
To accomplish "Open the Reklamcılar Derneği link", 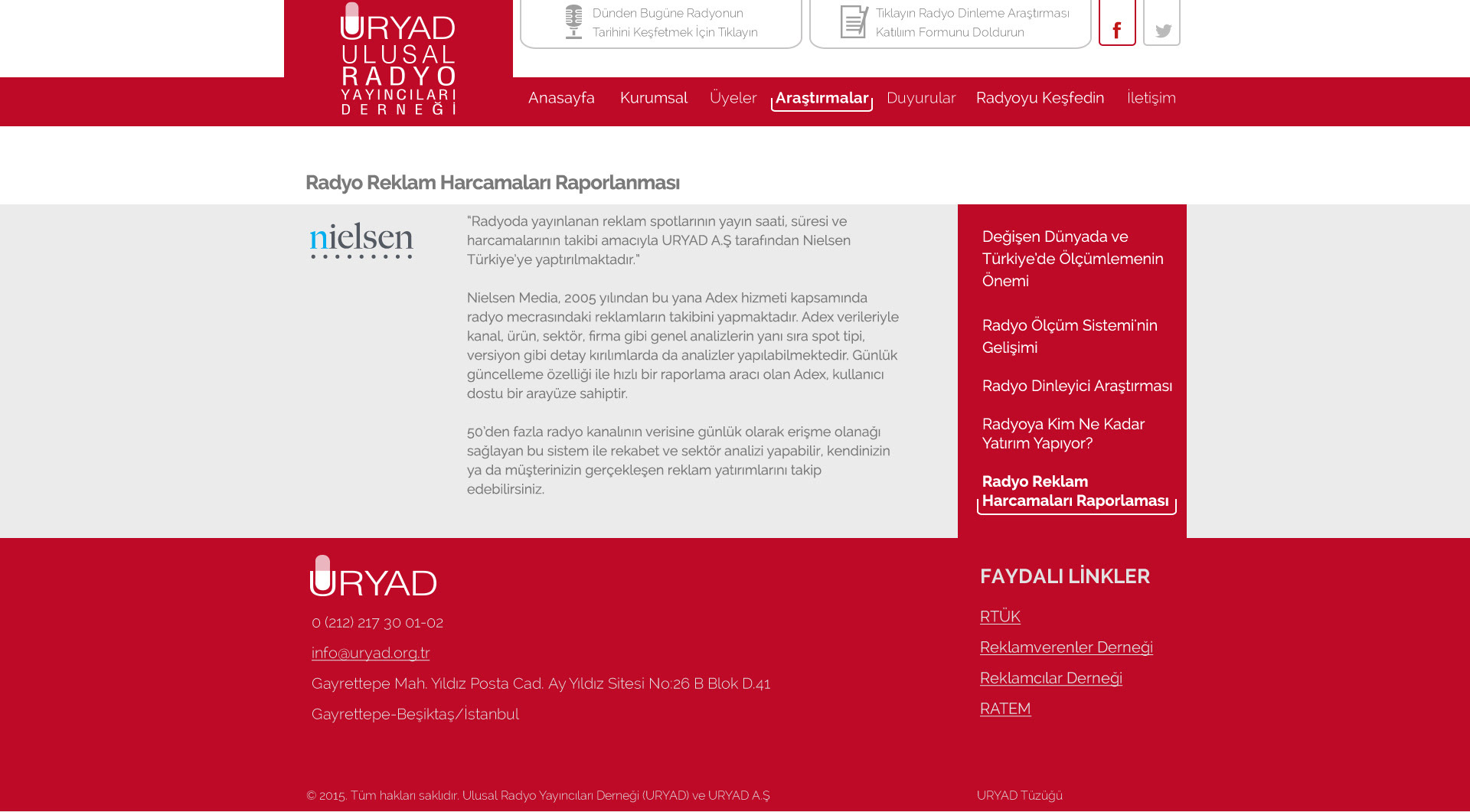I will pos(1051,678).
